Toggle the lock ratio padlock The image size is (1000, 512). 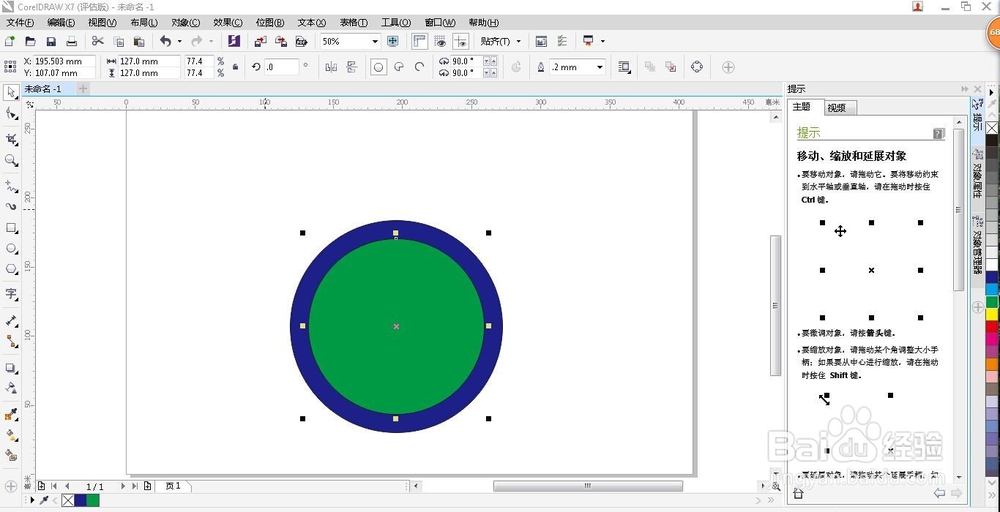[x=235, y=67]
